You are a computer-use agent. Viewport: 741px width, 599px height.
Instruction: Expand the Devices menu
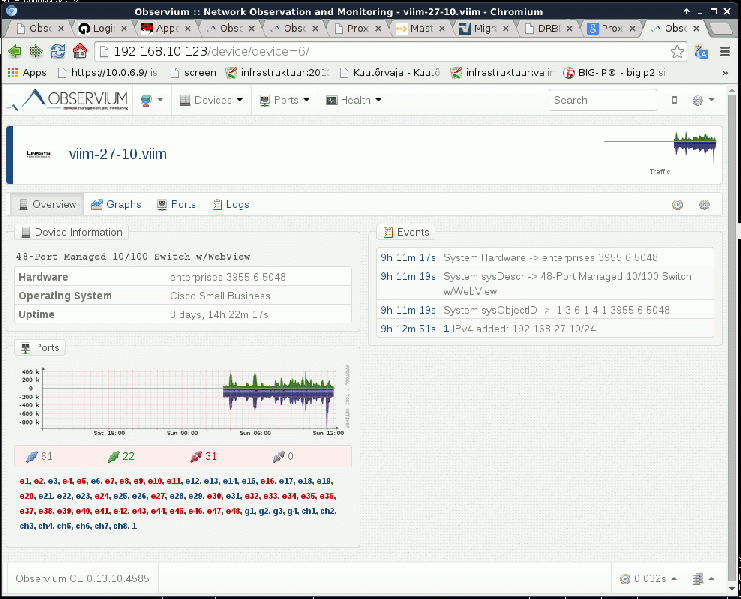coord(211,100)
